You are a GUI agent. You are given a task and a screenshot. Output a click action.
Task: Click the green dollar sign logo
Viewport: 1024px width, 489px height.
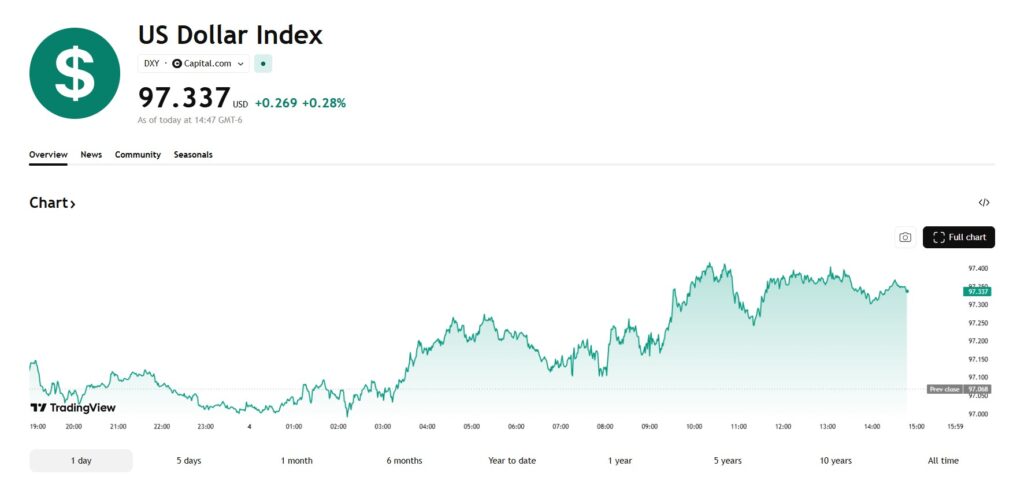(75, 73)
